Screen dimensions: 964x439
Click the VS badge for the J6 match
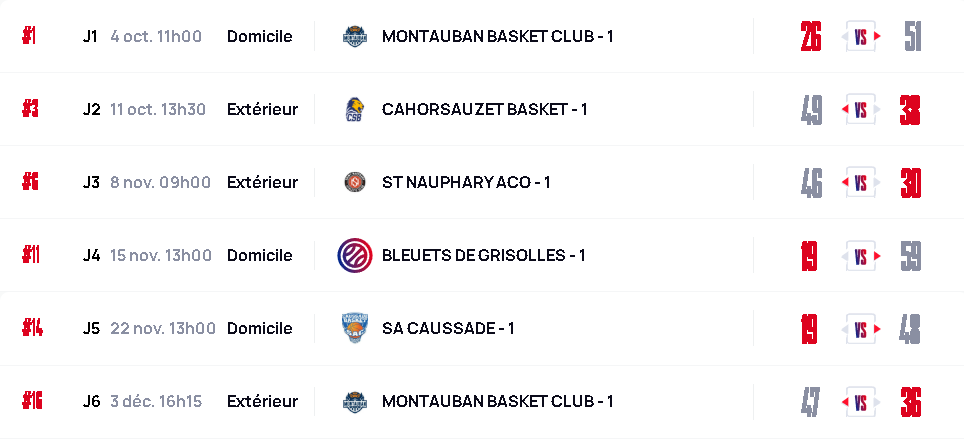[x=860, y=401]
